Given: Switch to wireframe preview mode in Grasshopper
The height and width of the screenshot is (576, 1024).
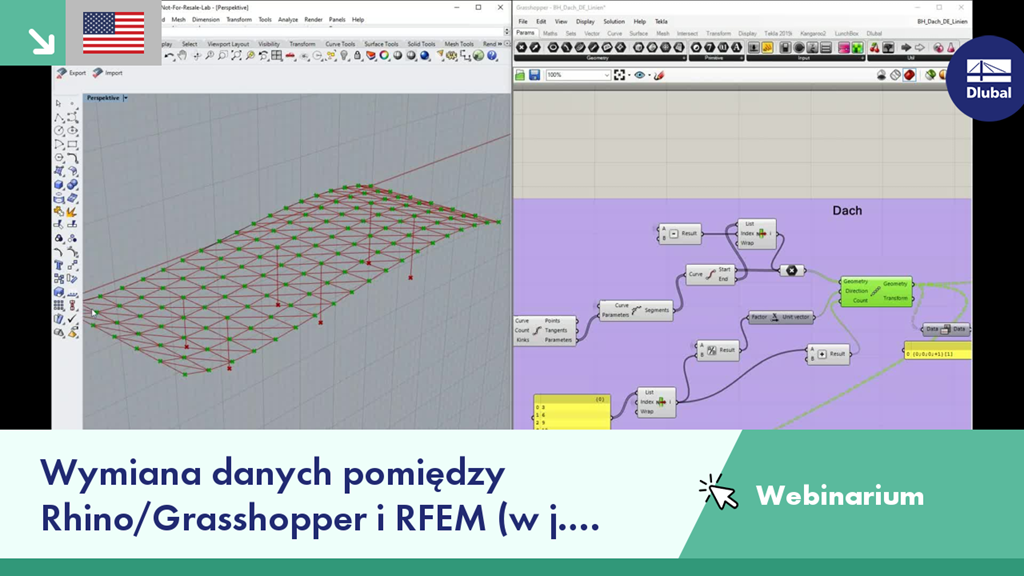Looking at the screenshot, I should (x=895, y=75).
